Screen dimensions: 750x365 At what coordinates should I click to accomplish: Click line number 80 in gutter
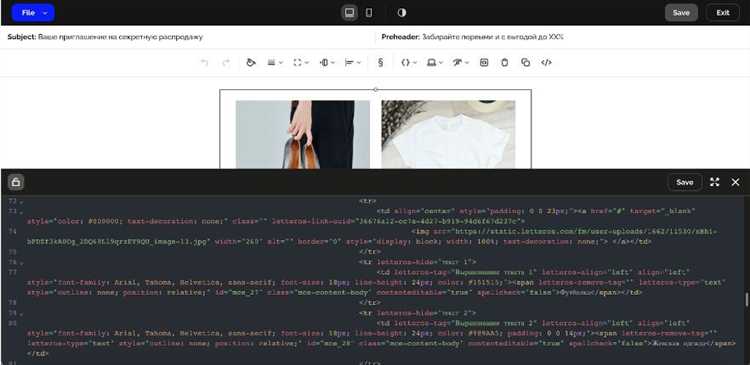(x=12, y=323)
